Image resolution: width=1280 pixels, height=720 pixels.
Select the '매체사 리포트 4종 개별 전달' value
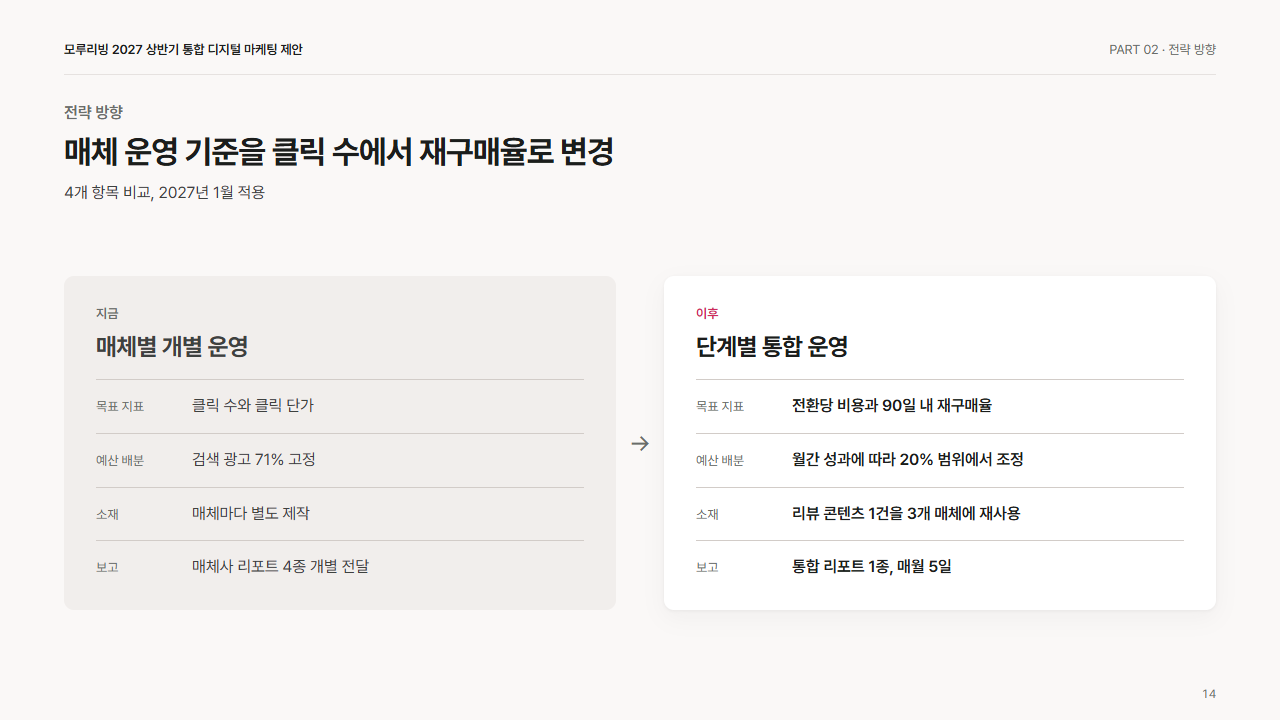[x=280, y=567]
